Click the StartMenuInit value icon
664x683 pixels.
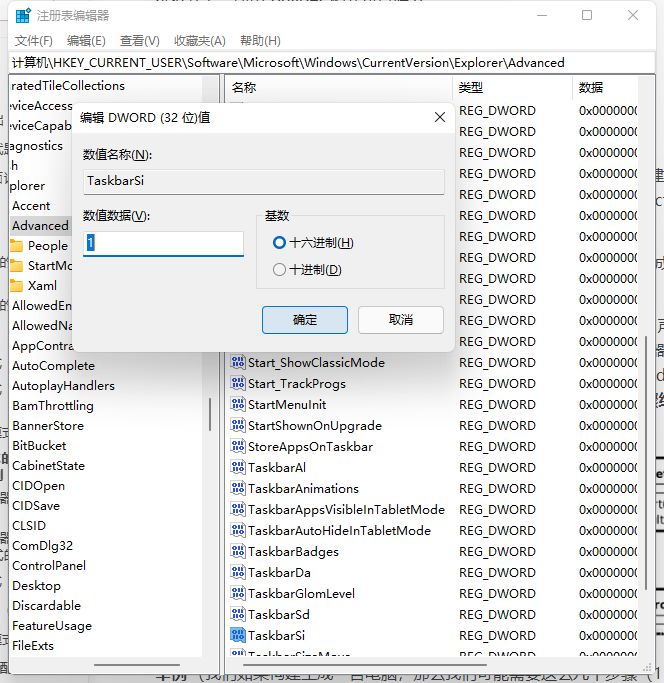click(238, 404)
